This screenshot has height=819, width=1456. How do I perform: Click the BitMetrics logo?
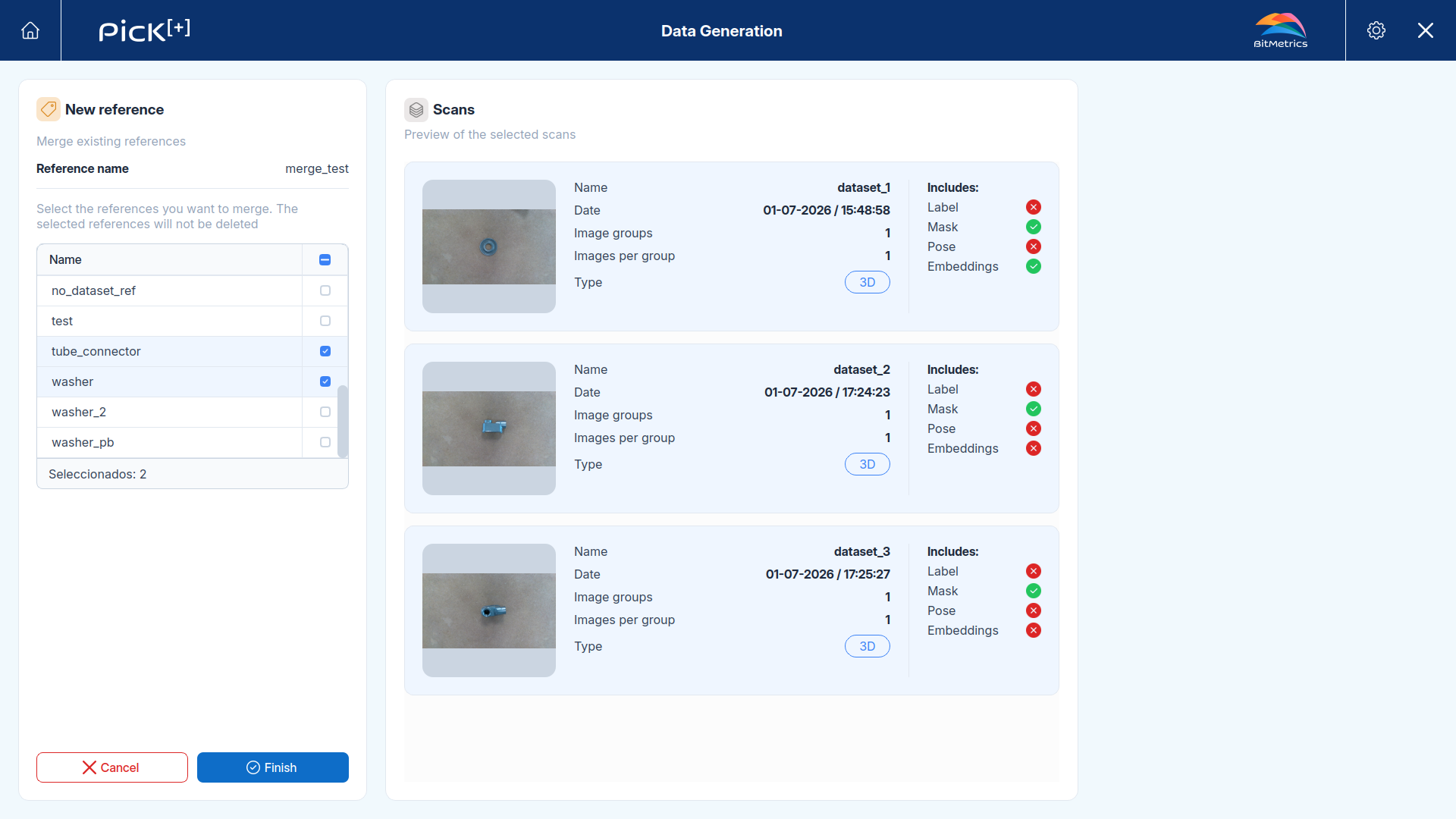[1281, 30]
